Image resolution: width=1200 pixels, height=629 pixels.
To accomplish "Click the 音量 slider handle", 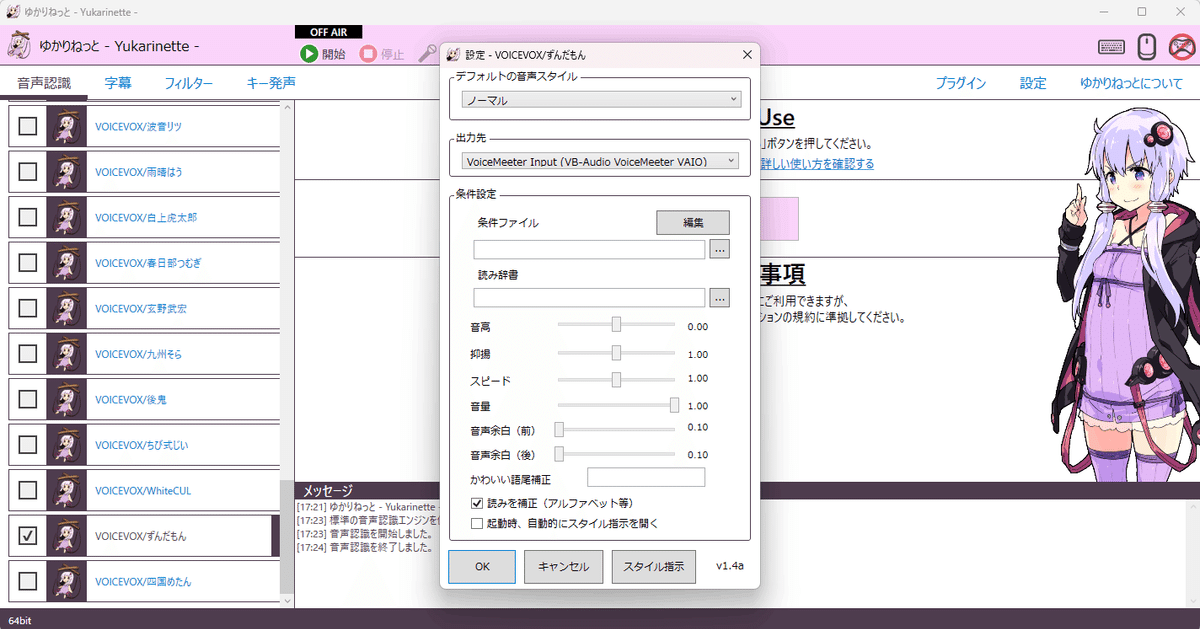I will 675,405.
